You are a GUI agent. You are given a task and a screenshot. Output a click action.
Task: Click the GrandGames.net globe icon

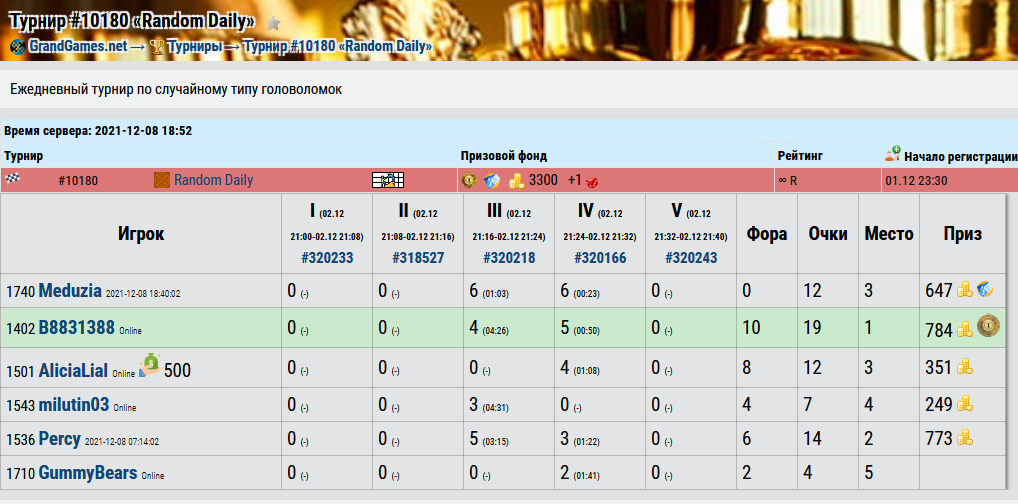coord(17,46)
